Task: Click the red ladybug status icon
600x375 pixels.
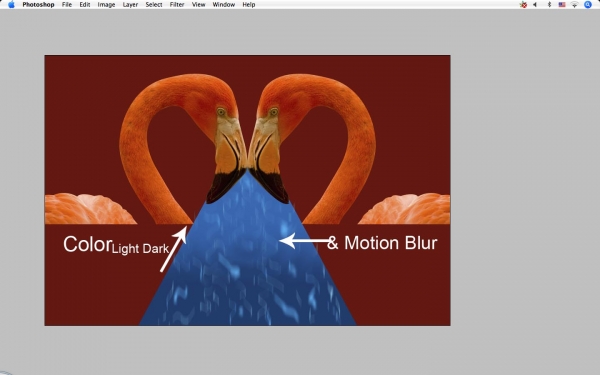Action: point(523,5)
